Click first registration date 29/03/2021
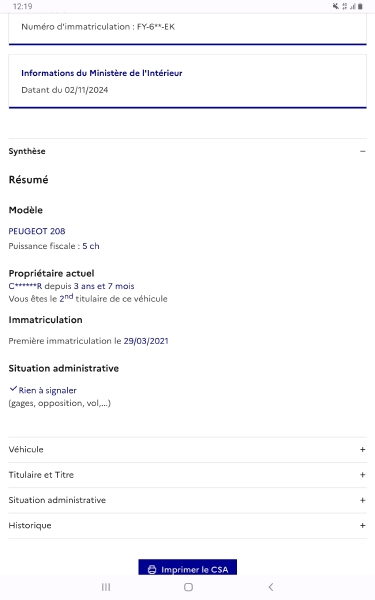This screenshot has height=600, width=375. pos(146,341)
